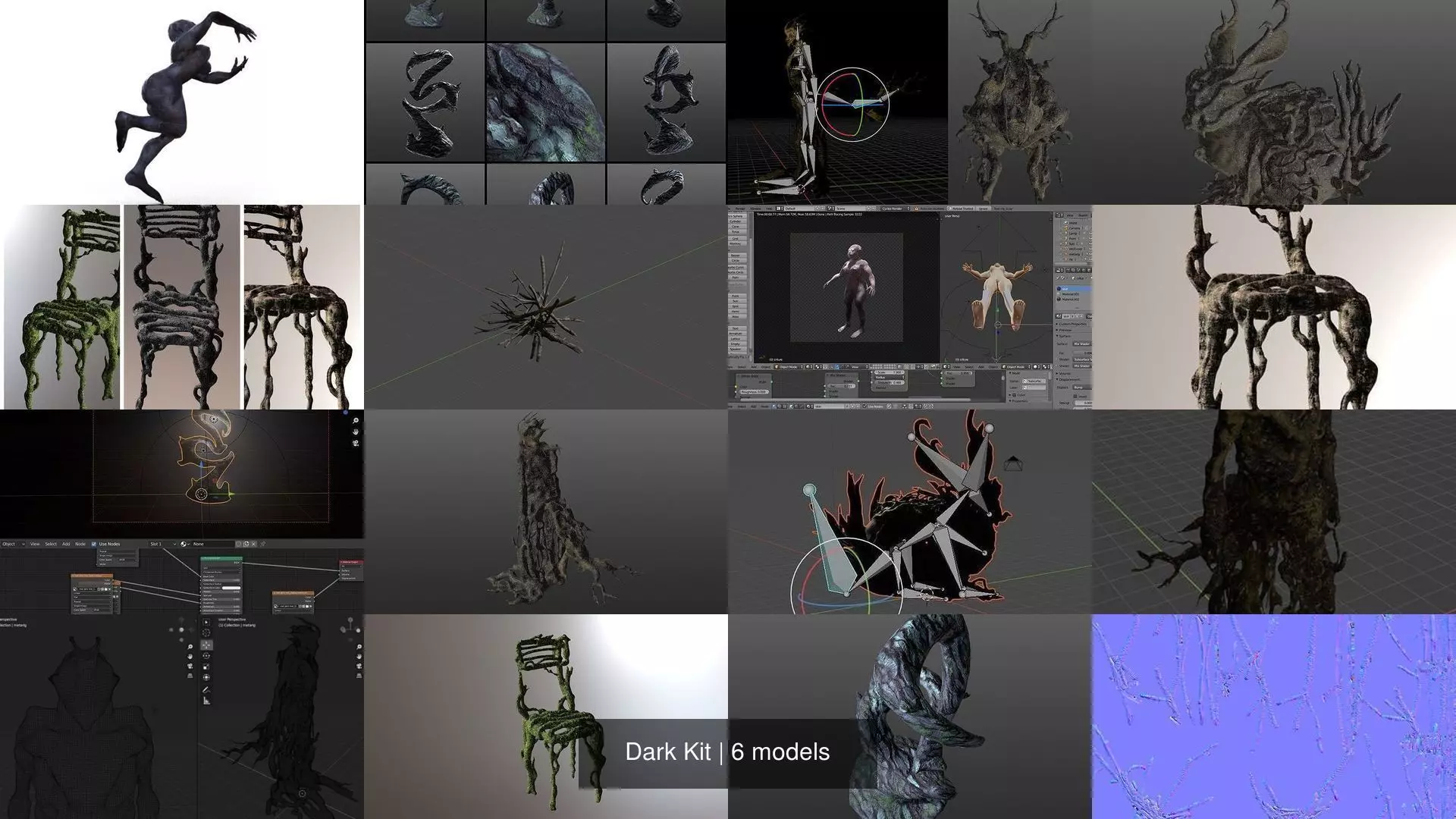Select the skin material slot

[x=1074, y=288]
